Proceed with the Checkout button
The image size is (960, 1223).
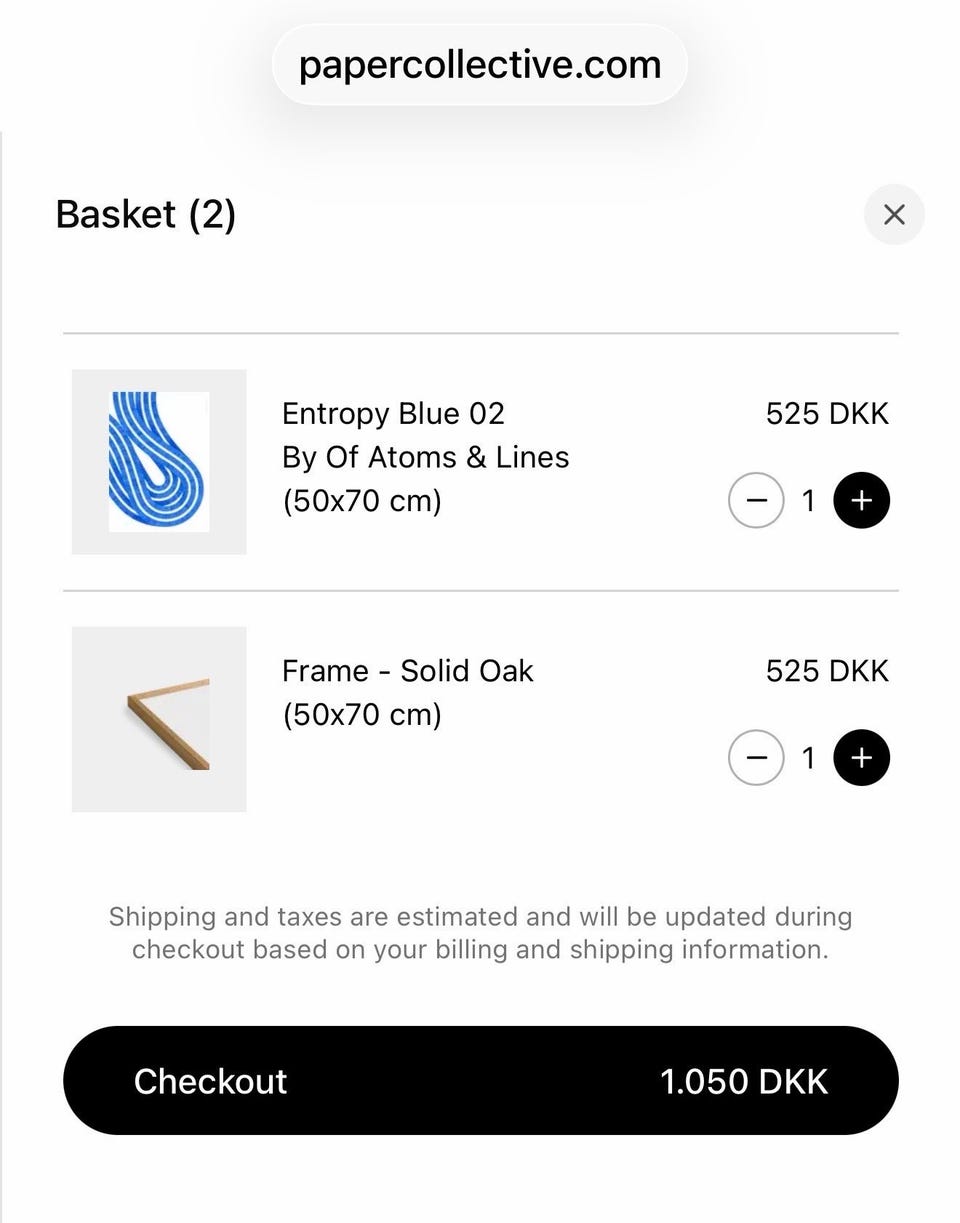point(481,1080)
